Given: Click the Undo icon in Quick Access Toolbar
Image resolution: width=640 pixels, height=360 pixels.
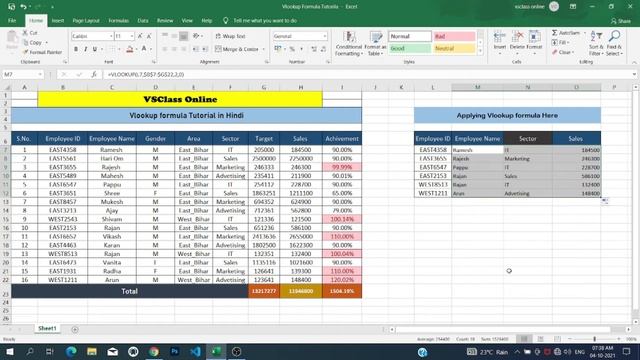Looking at the screenshot, I should coord(23,7).
